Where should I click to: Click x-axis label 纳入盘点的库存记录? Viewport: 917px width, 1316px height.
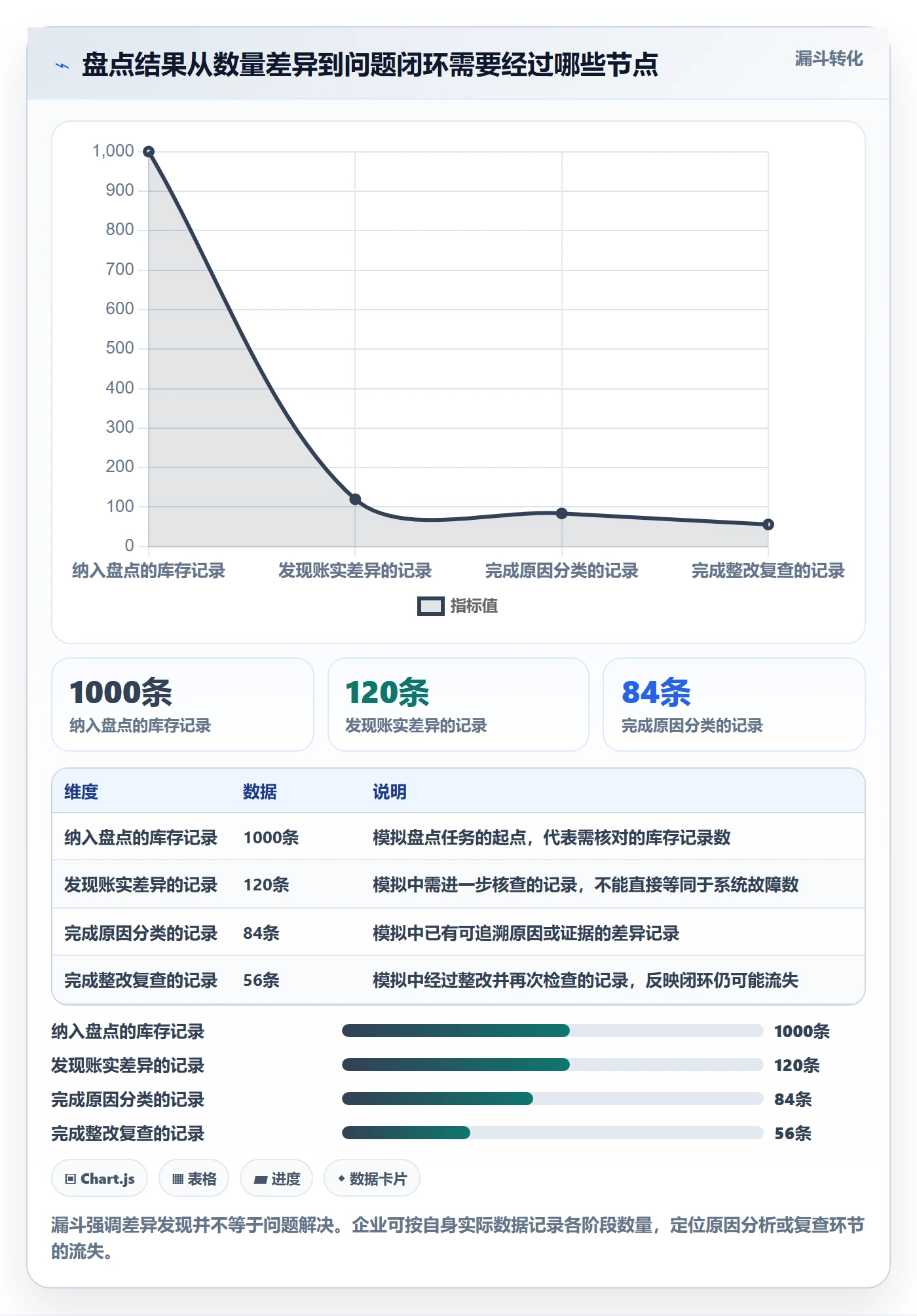(x=149, y=570)
